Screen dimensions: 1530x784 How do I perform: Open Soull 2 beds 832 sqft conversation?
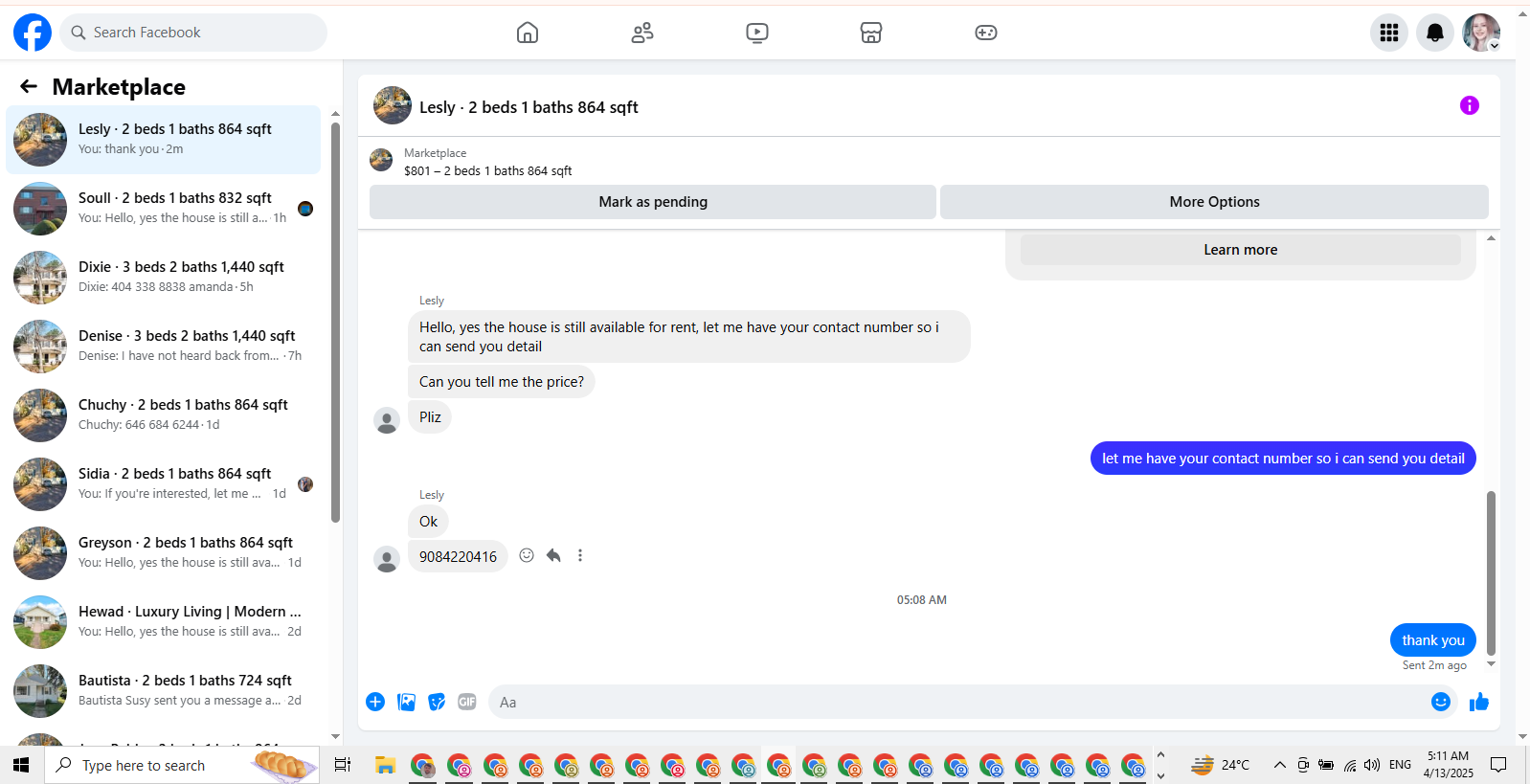click(164, 209)
